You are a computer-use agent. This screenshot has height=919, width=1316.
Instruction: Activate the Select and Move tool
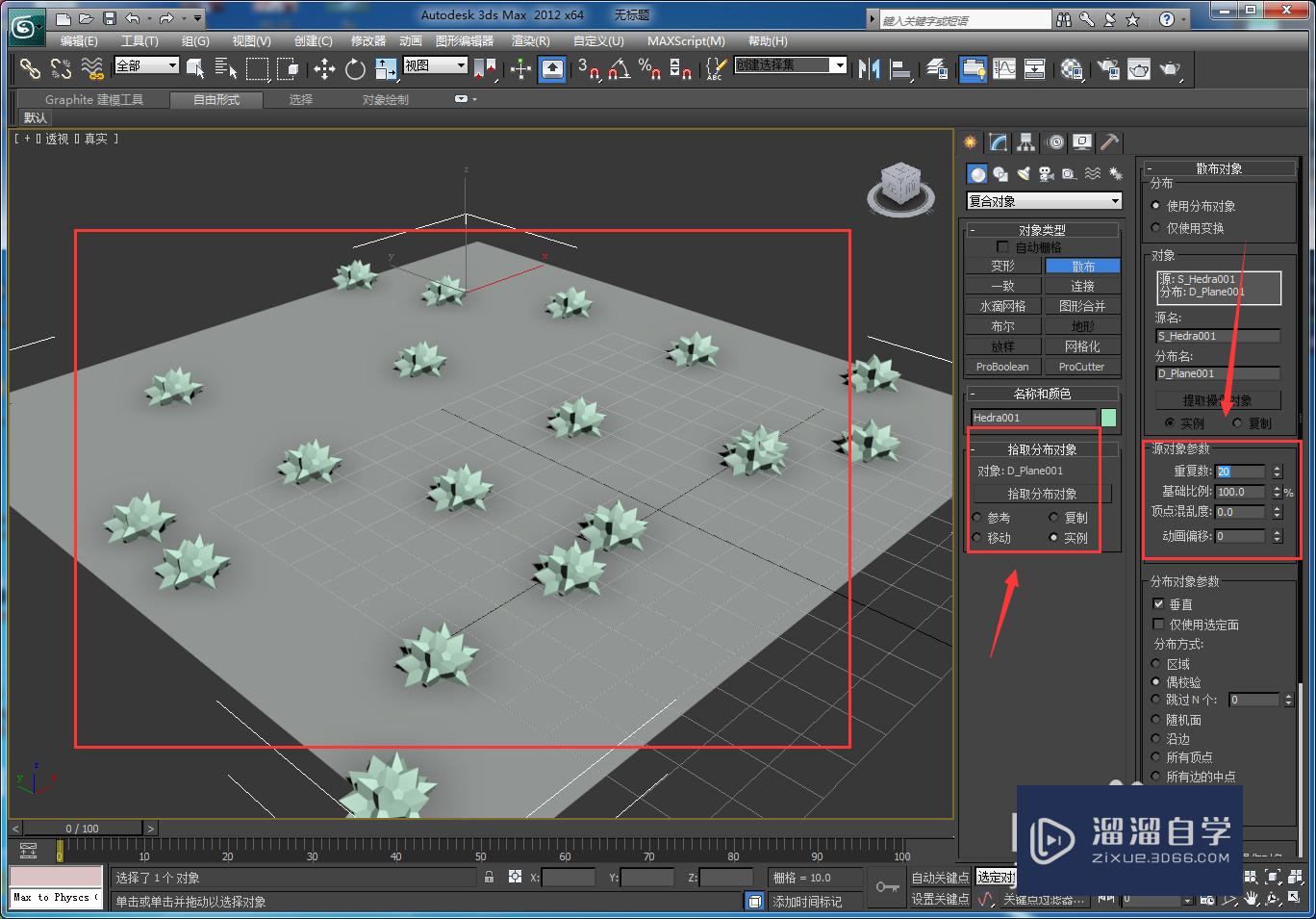click(x=324, y=68)
